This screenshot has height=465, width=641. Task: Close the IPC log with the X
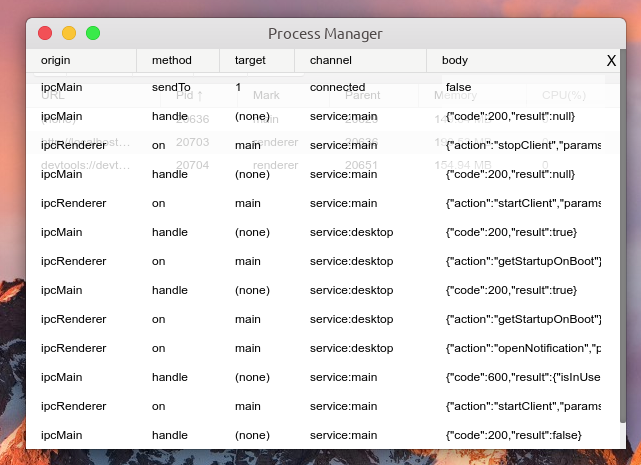611,61
